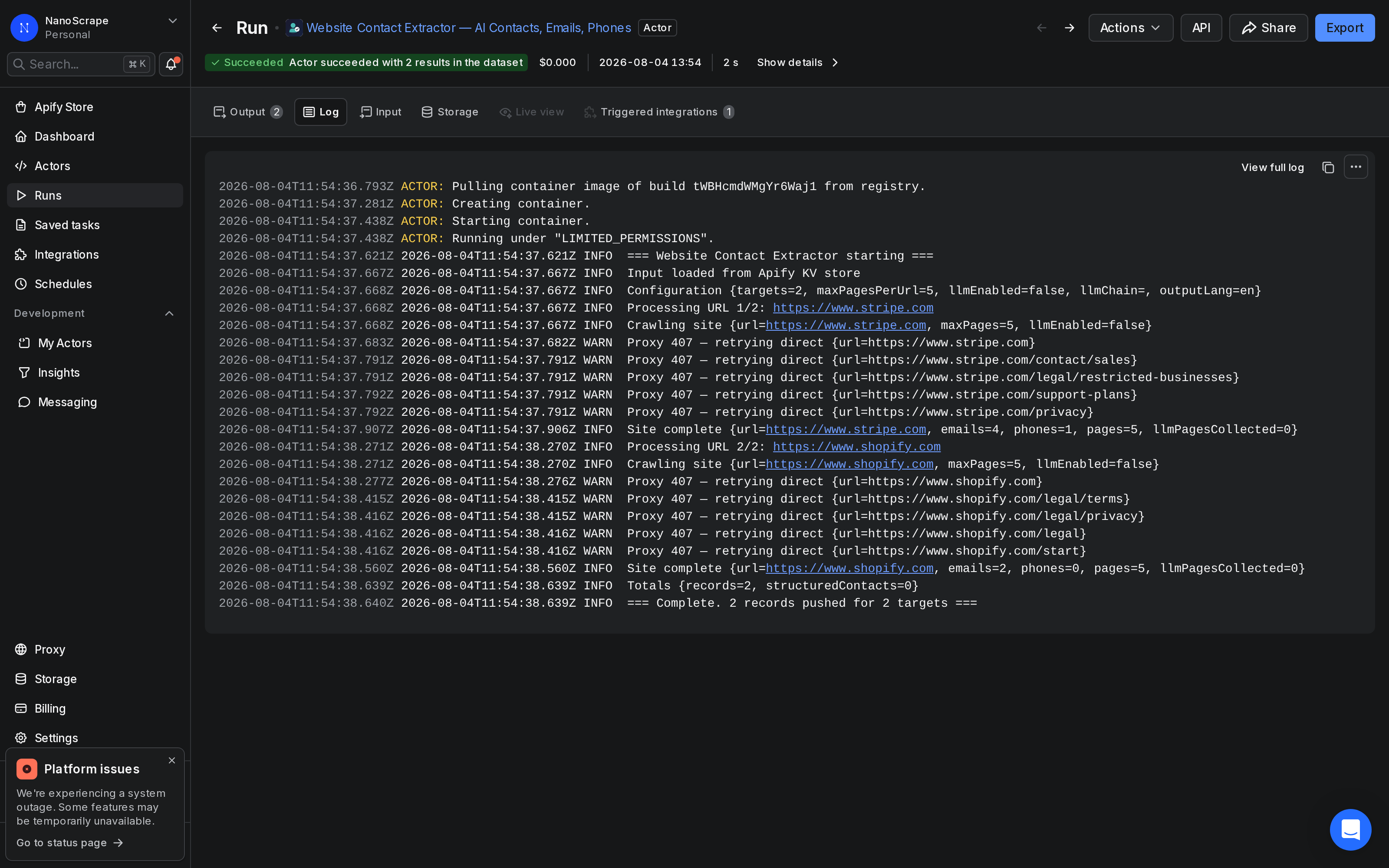Image resolution: width=1389 pixels, height=868 pixels.
Task: Switch to the Live view tab
Action: coord(531,112)
